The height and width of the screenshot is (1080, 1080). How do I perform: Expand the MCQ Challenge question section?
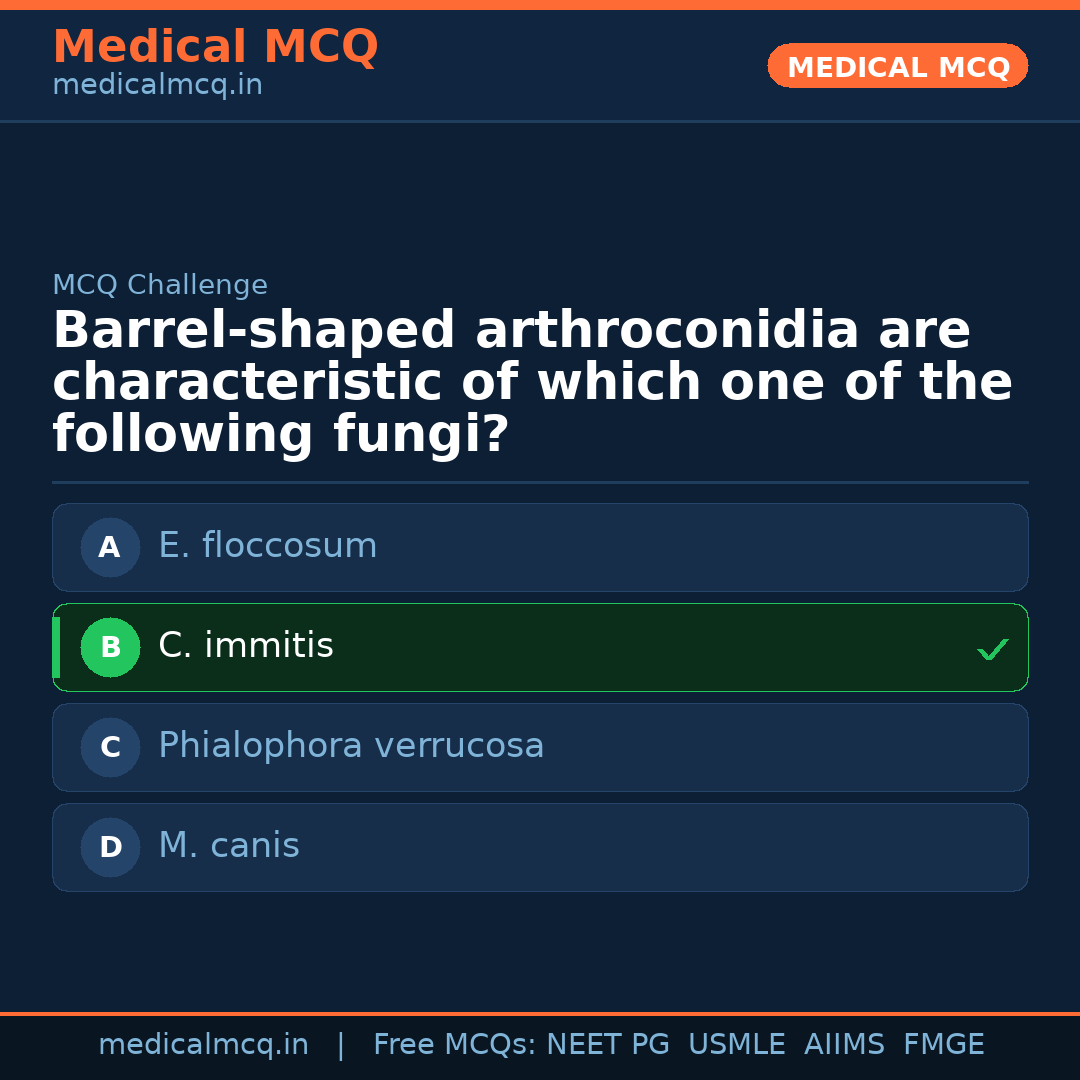[x=540, y=380]
